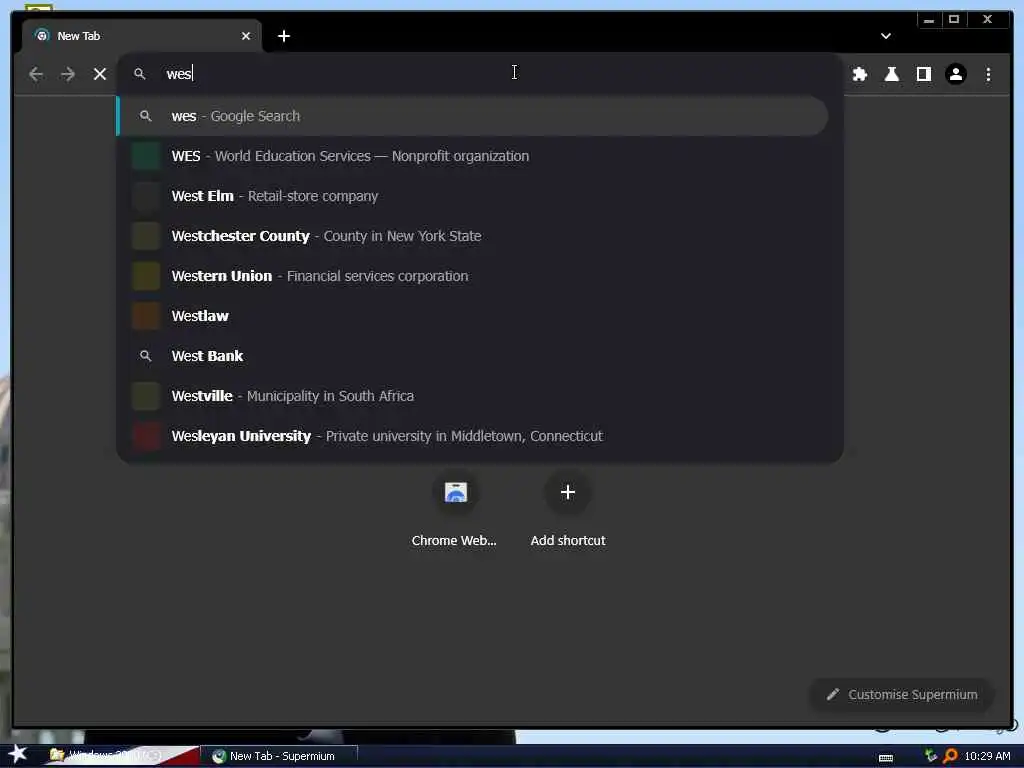Close the New Tab tab
The image size is (1024, 768).
pyautogui.click(x=246, y=36)
